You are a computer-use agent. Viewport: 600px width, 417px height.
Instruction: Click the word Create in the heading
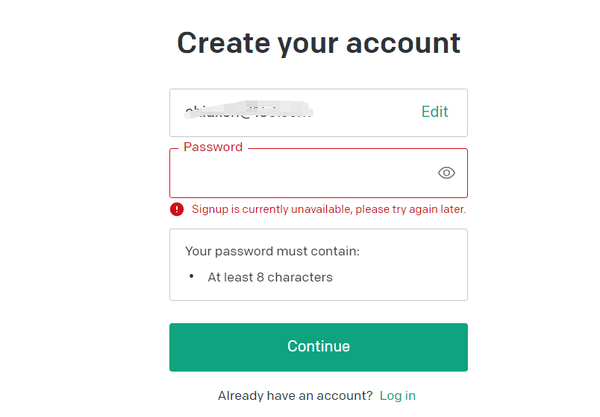pyautogui.click(x=226, y=43)
